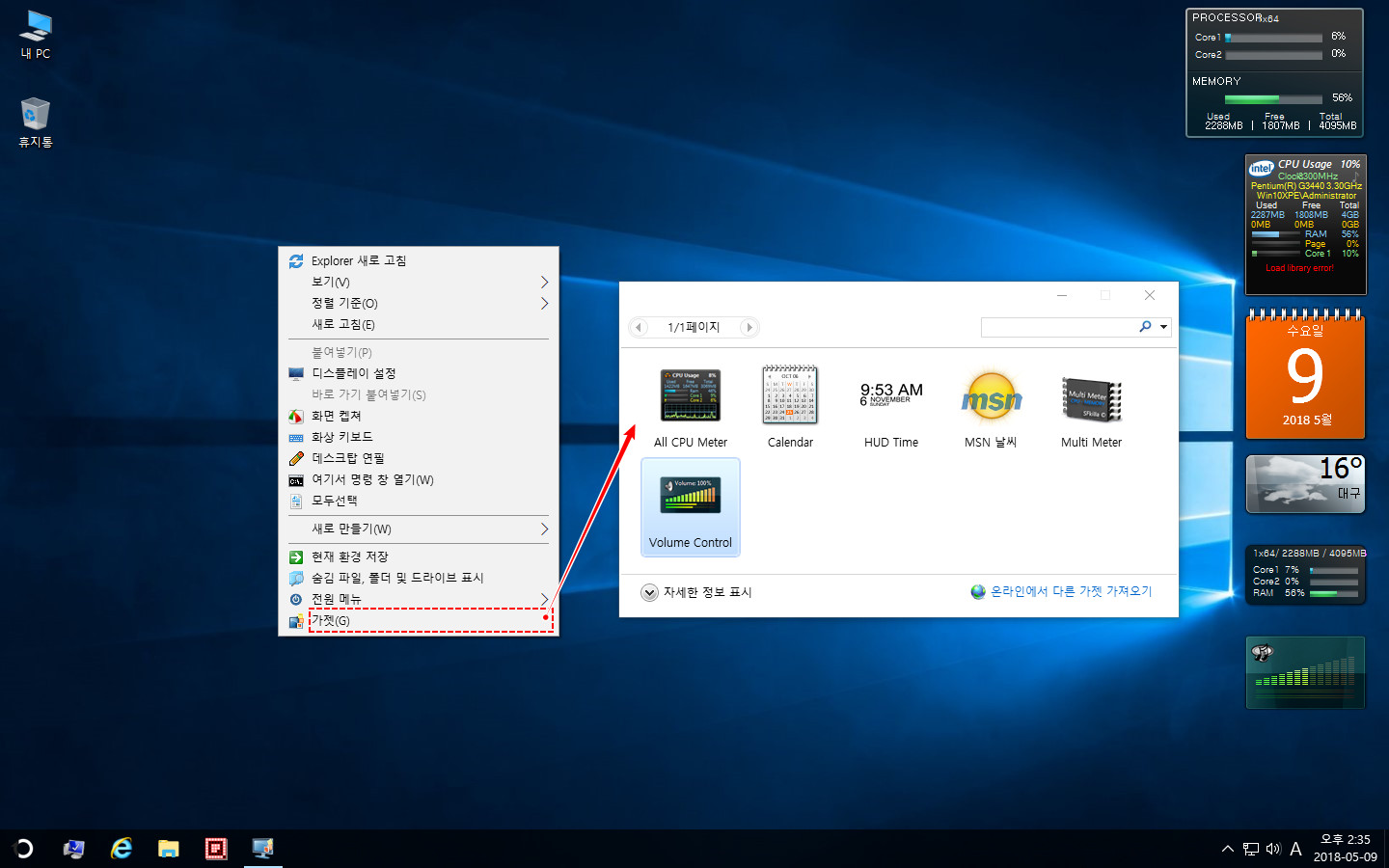Viewport: 1389px width, 868px height.
Task: Open Internet Explorer from taskbar
Action: (x=121, y=849)
